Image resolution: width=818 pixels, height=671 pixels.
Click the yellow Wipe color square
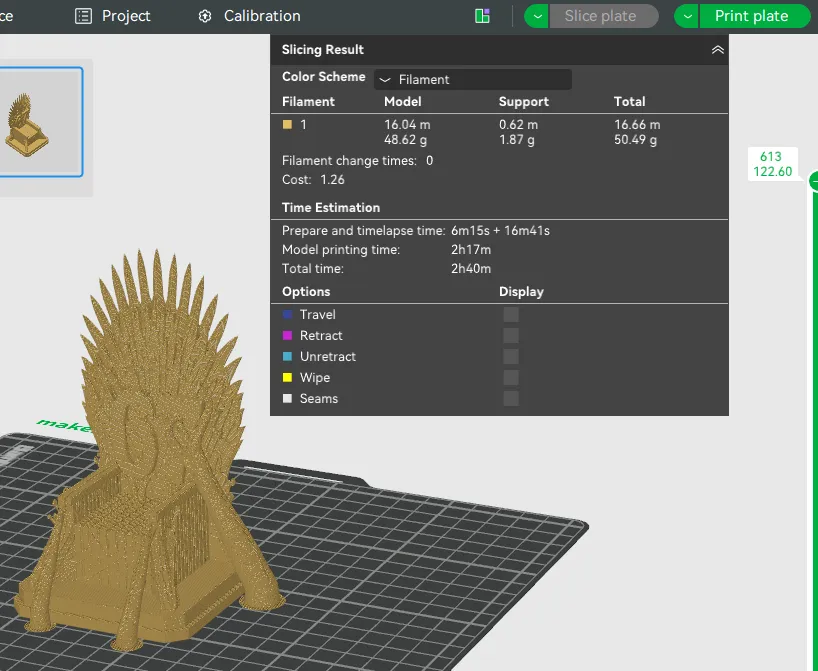(x=287, y=377)
